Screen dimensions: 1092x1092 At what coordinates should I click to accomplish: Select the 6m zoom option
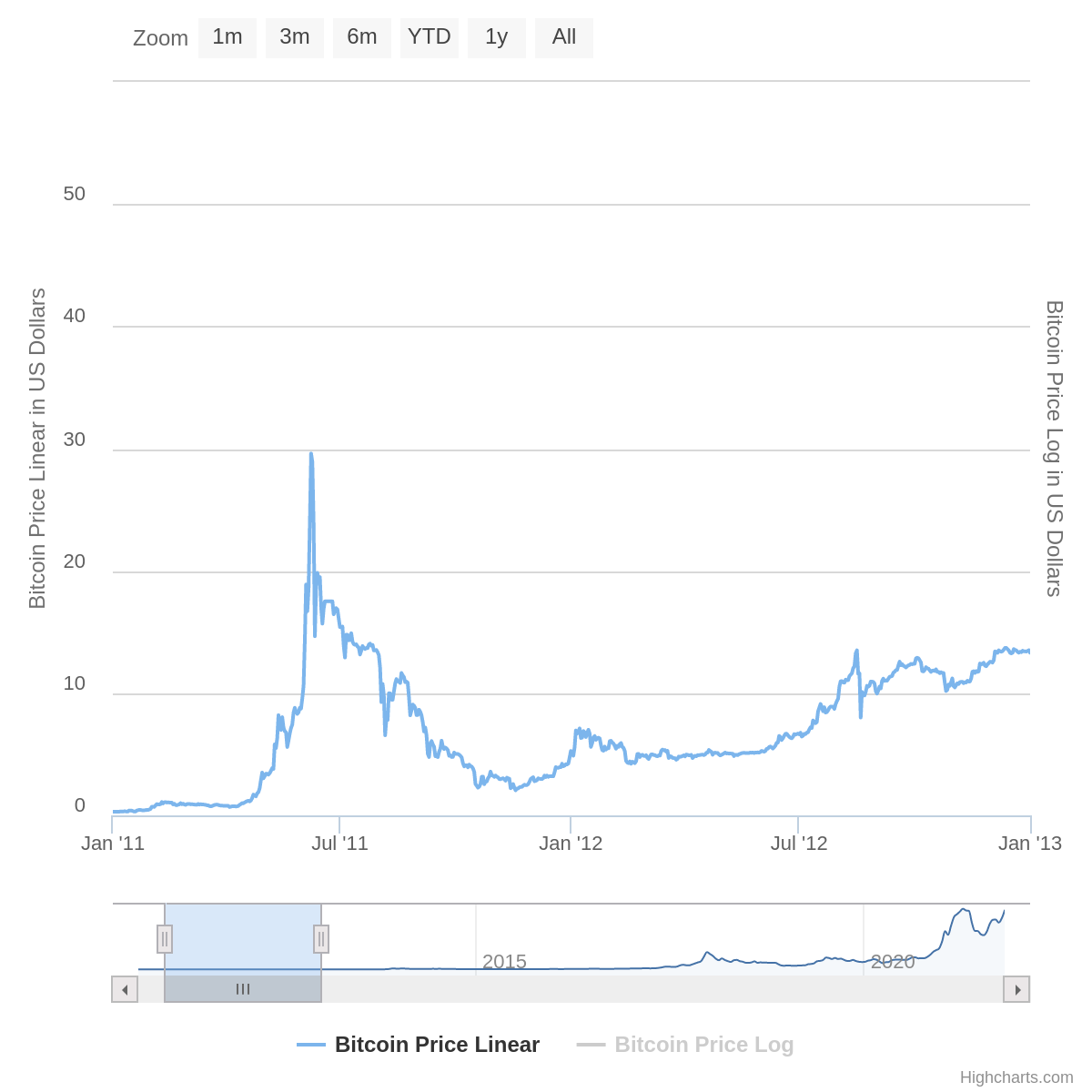(362, 37)
